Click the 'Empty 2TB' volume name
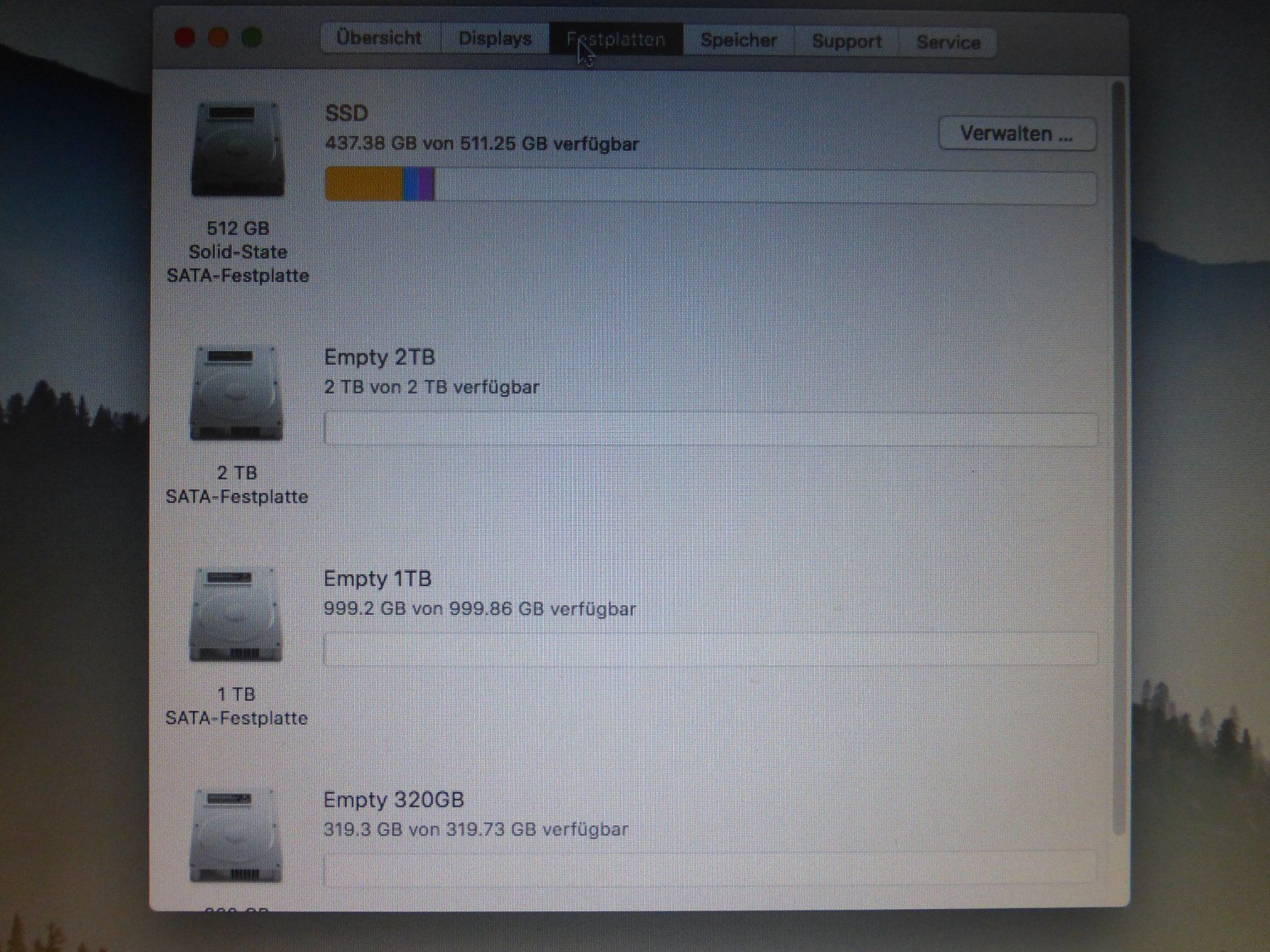 380,358
